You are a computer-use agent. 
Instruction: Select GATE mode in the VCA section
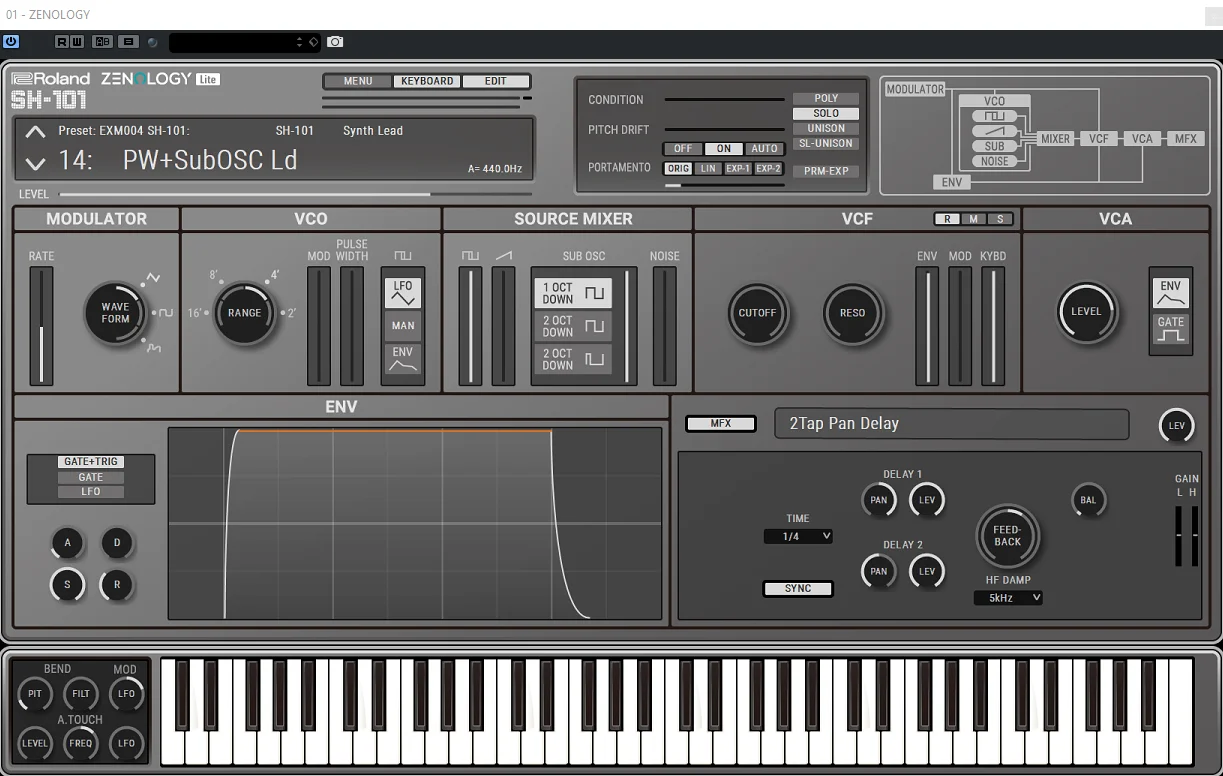click(1171, 329)
